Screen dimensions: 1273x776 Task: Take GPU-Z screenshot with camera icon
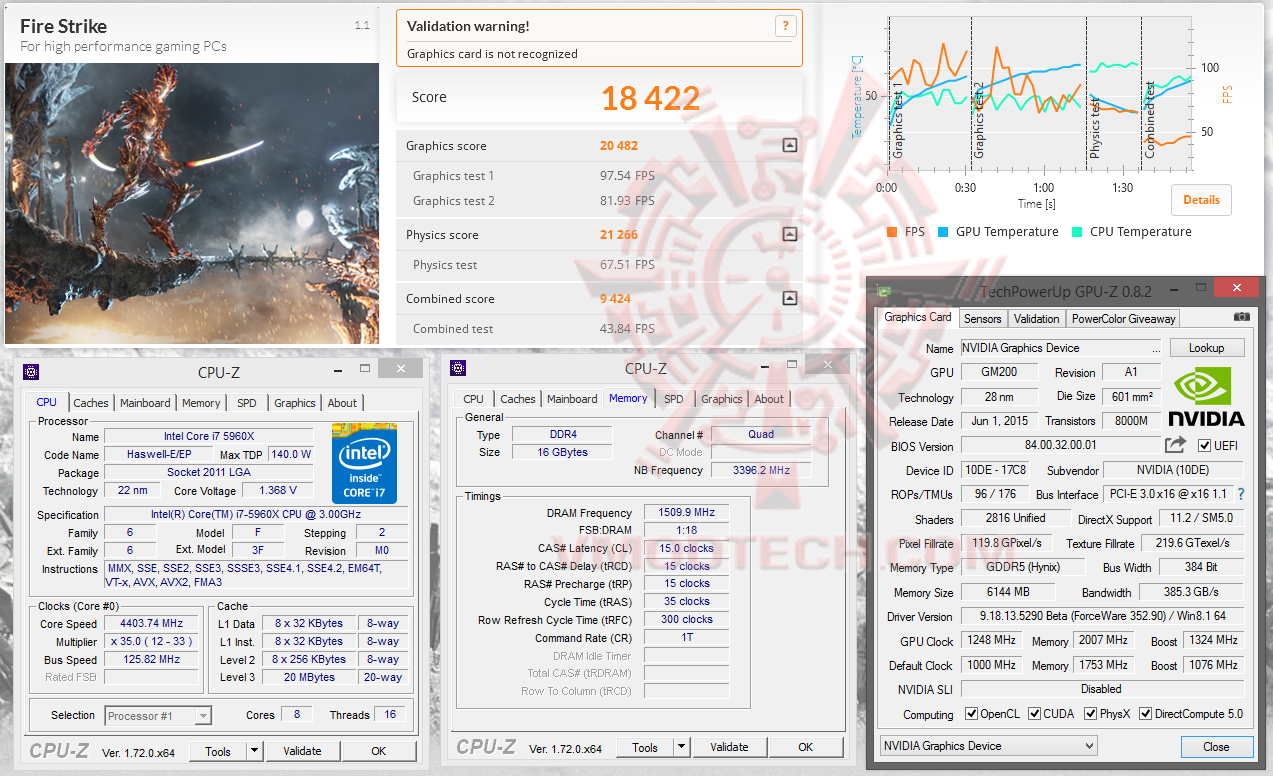tap(1242, 317)
